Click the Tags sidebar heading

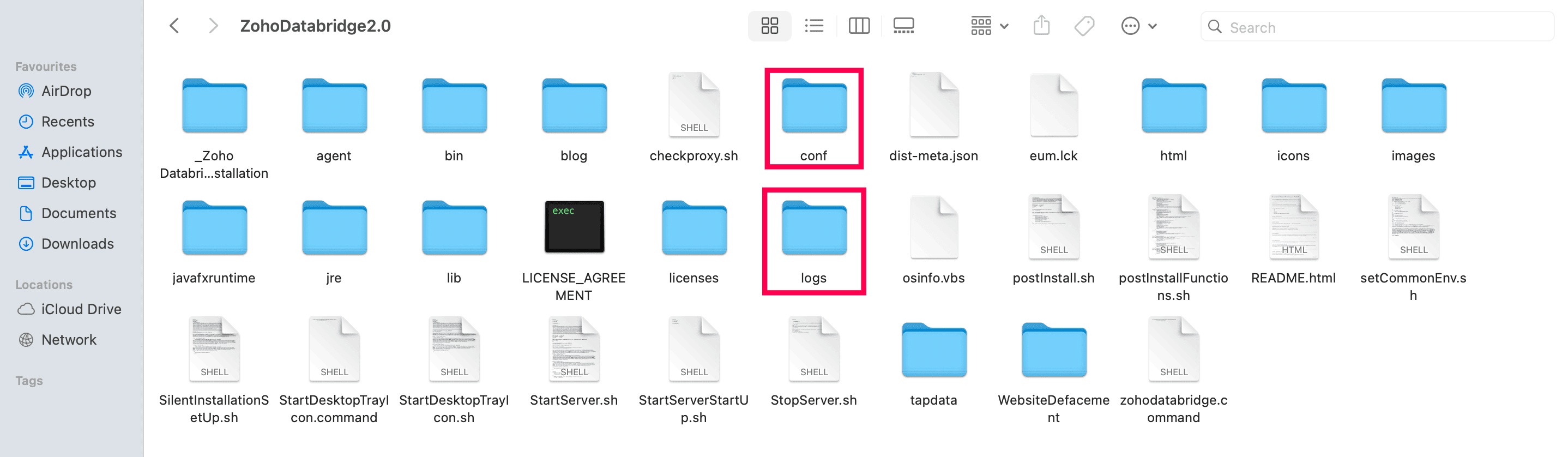tap(29, 381)
